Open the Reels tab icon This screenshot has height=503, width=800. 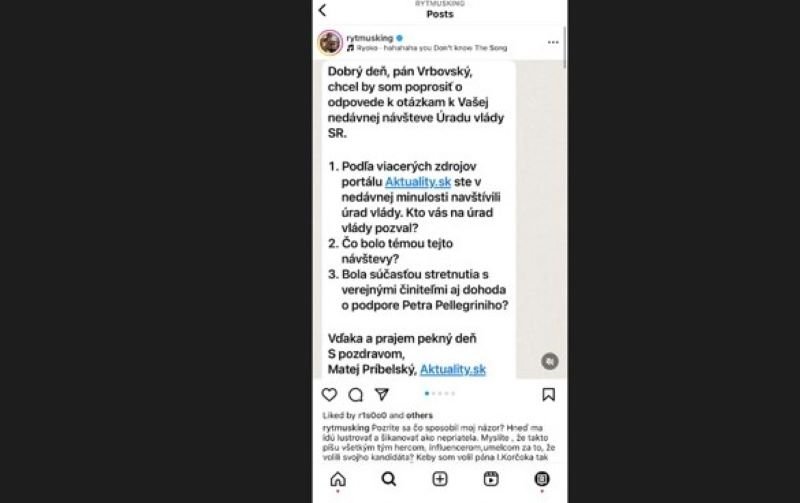(491, 479)
